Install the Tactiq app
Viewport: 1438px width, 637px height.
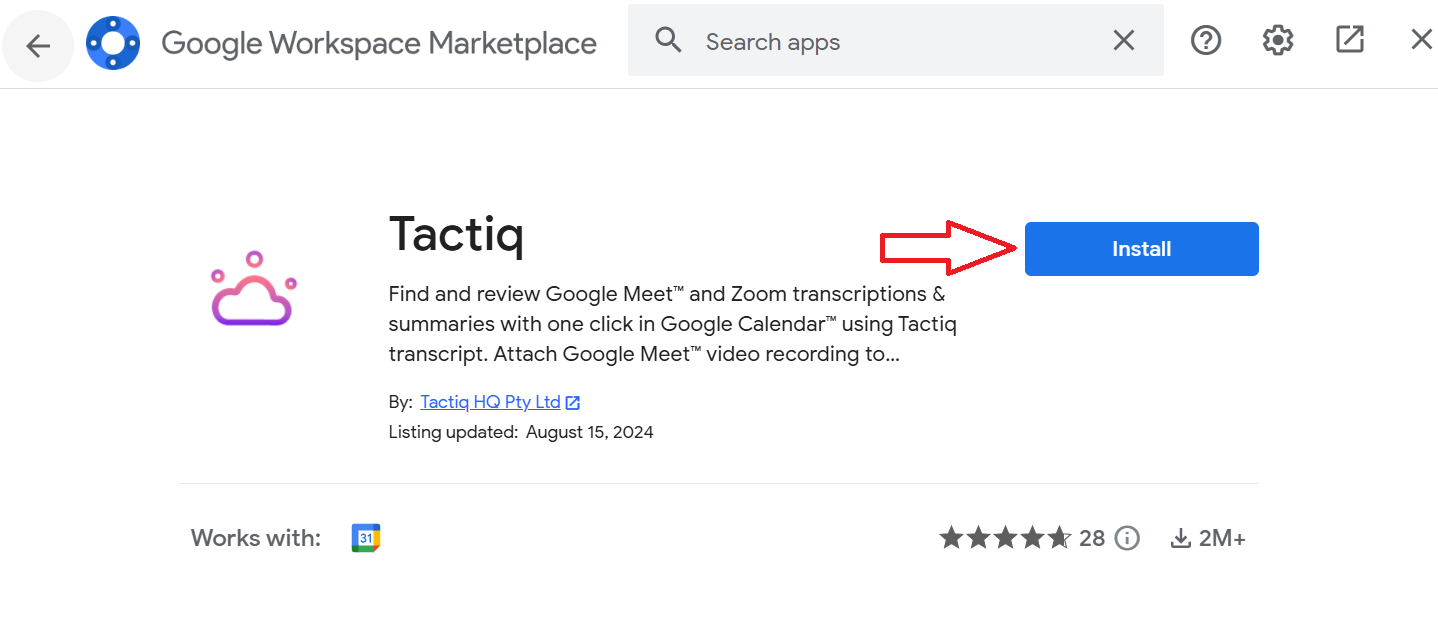(x=1140, y=248)
